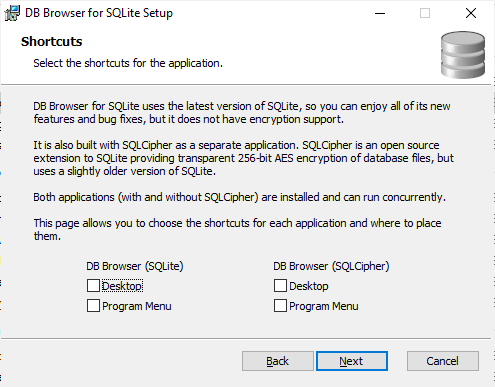Click the database cylinder logo
495x387 pixels.
click(463, 55)
